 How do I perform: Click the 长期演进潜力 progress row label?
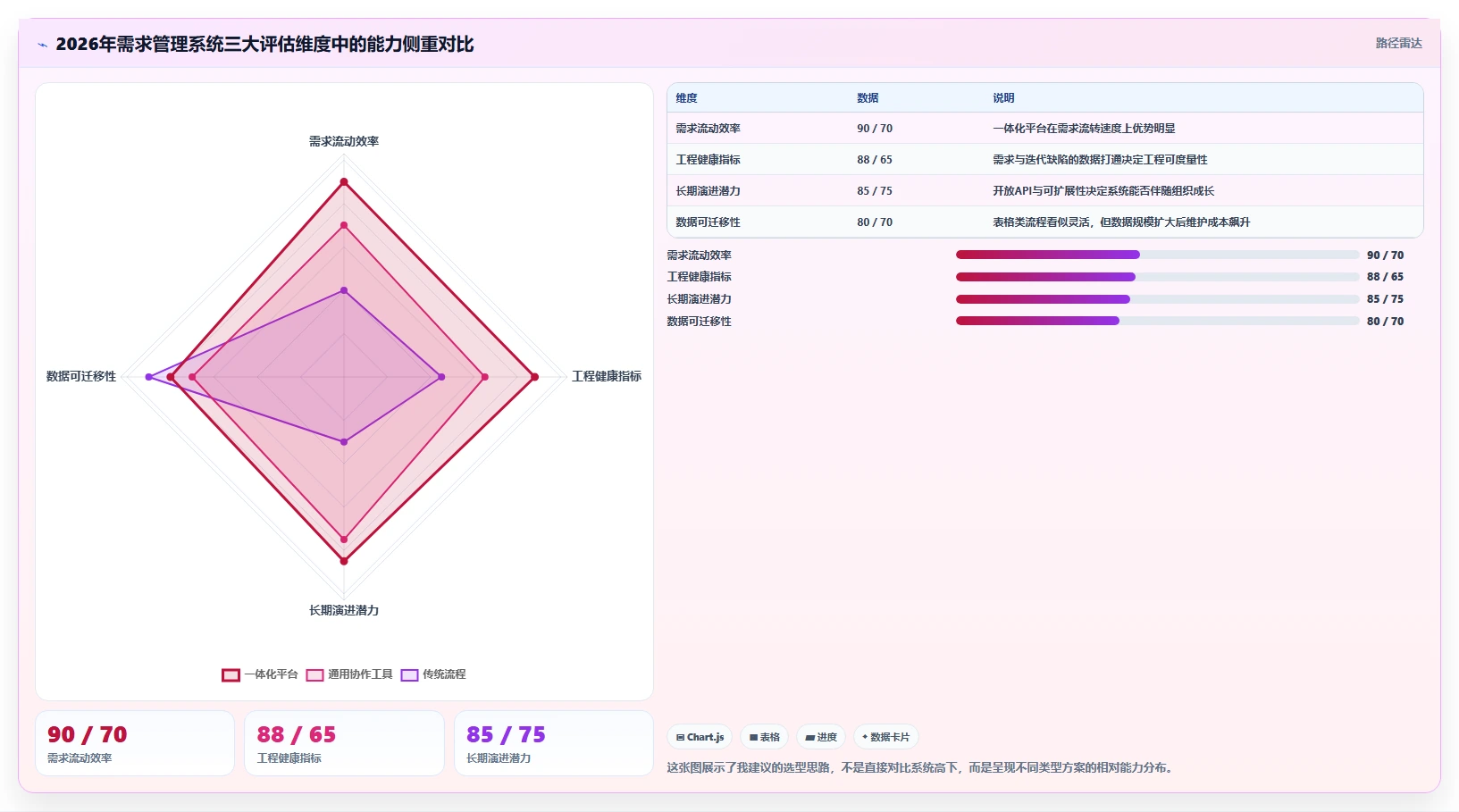(699, 299)
